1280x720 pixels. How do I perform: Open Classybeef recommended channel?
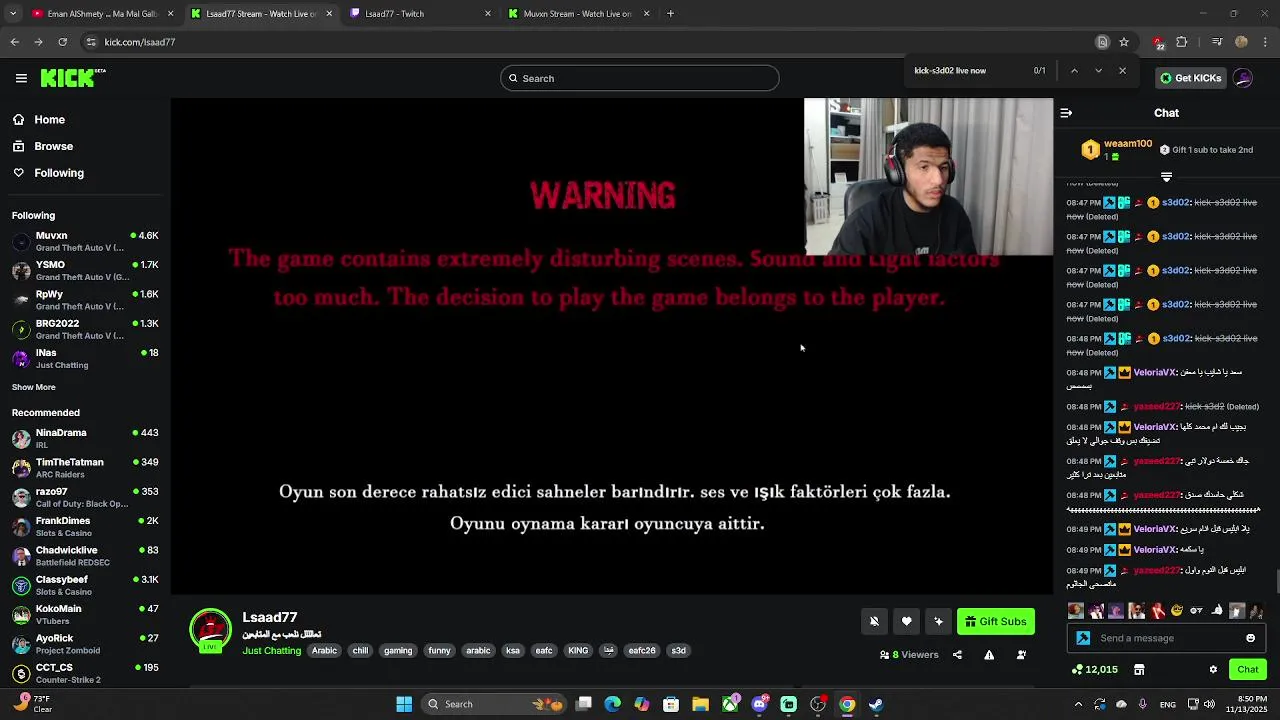point(85,585)
